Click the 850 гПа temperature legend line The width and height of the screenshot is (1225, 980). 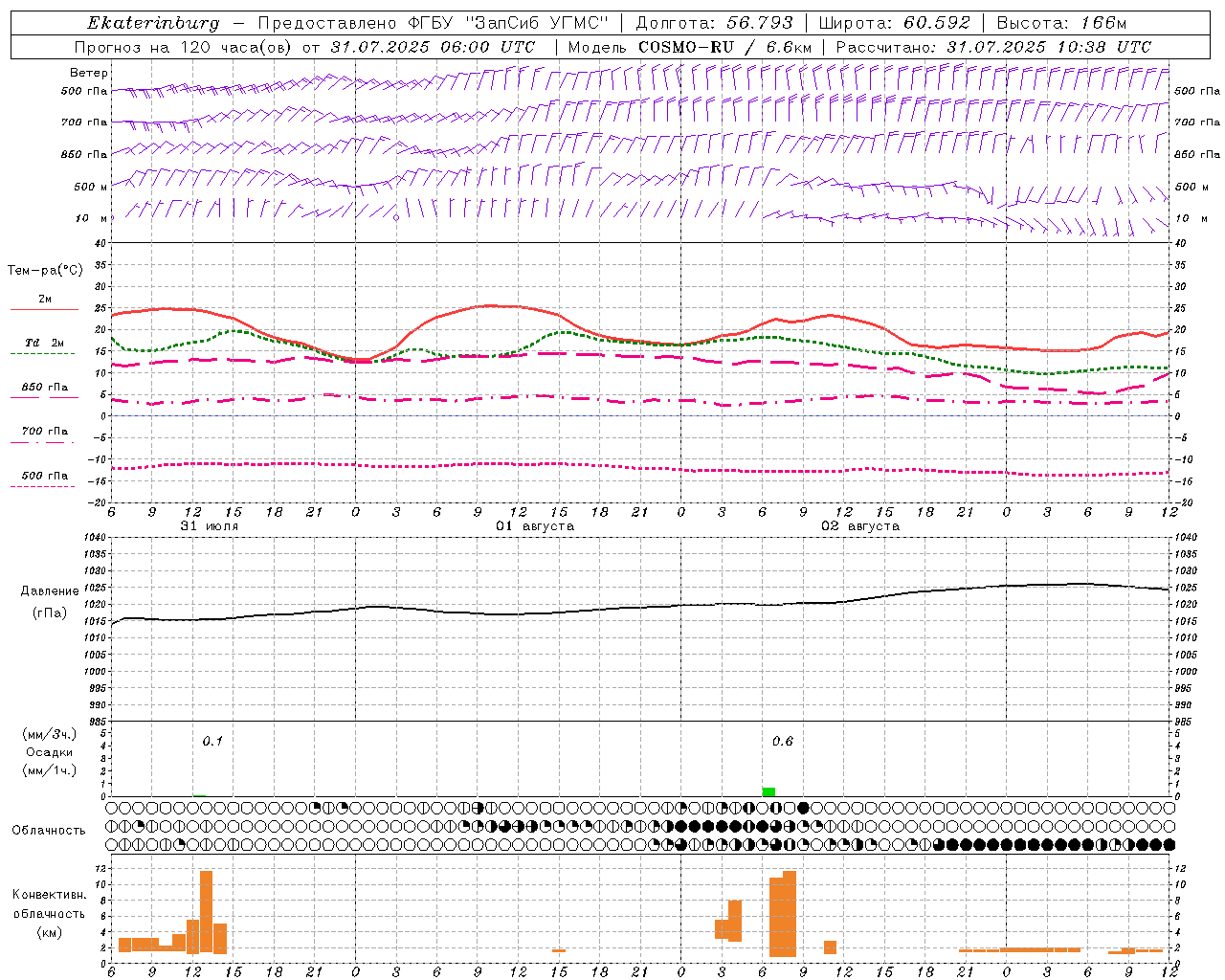tap(42, 397)
